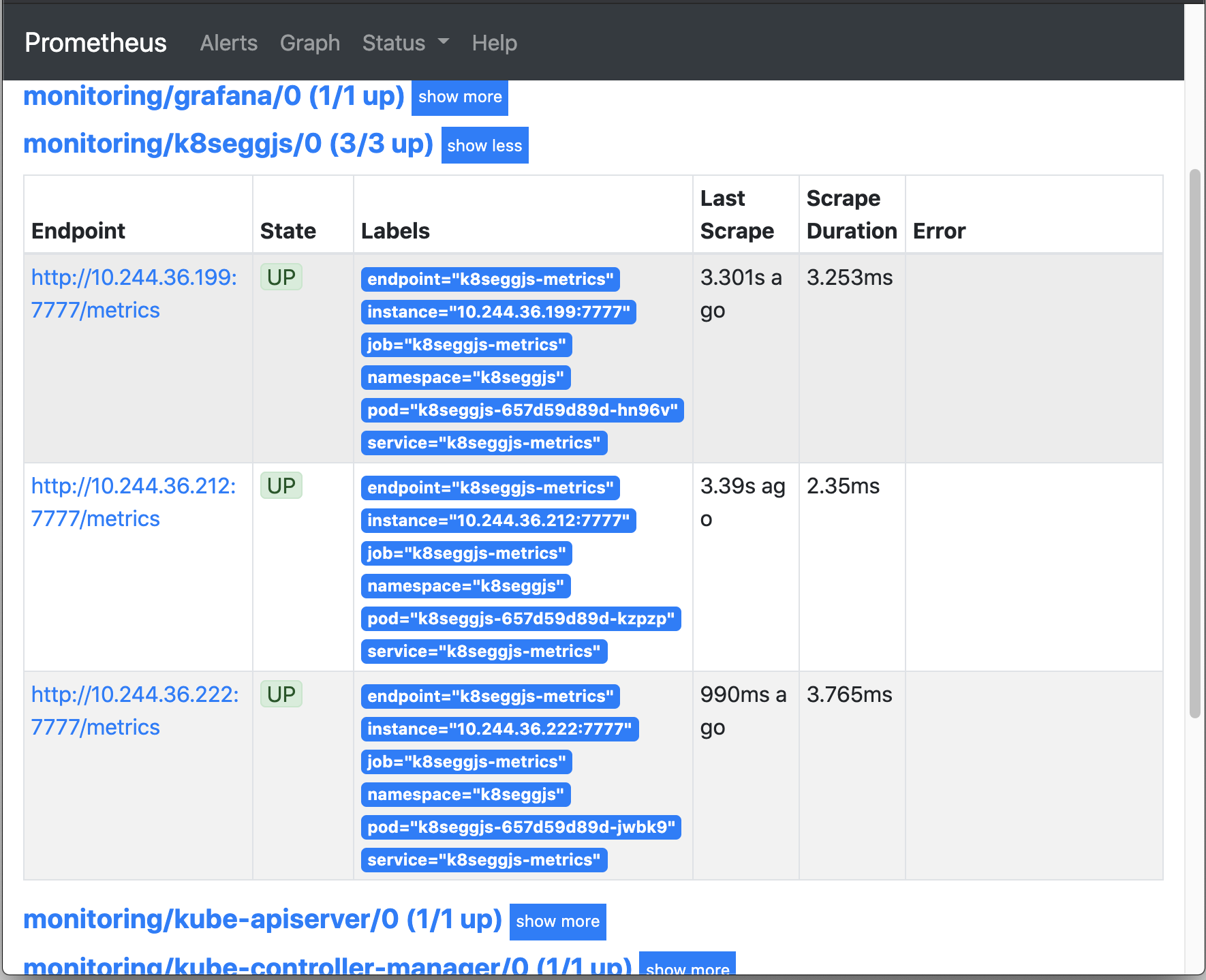The image size is (1206, 980).
Task: Click UP state badge for 10.244.36.222
Action: (x=281, y=694)
